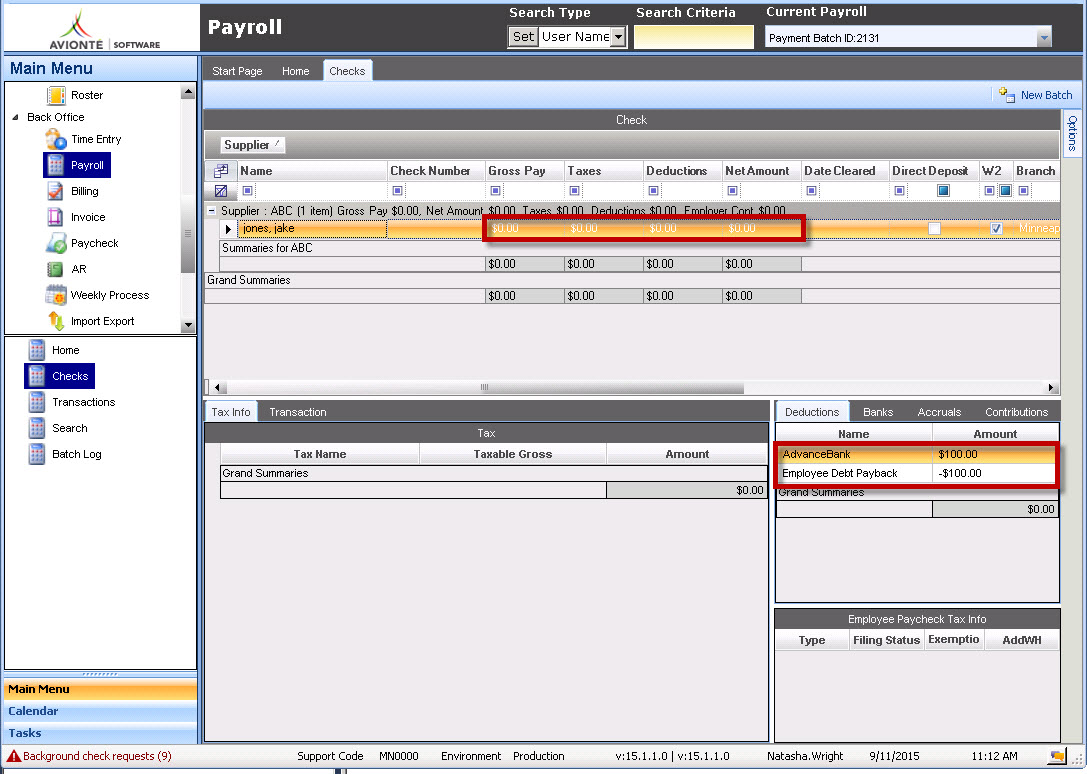Open the Invoice icon
The height and width of the screenshot is (774, 1087).
pyautogui.click(x=55, y=217)
